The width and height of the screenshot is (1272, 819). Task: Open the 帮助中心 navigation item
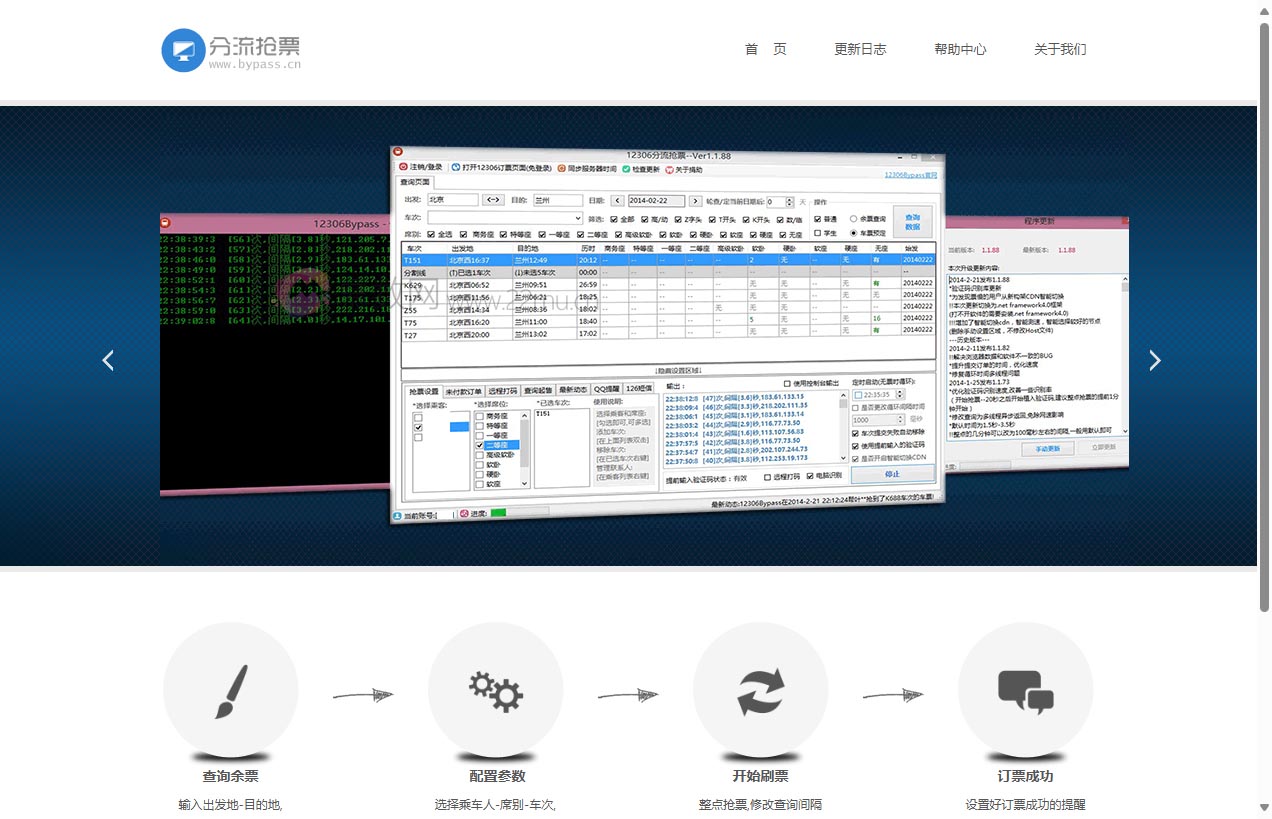960,49
